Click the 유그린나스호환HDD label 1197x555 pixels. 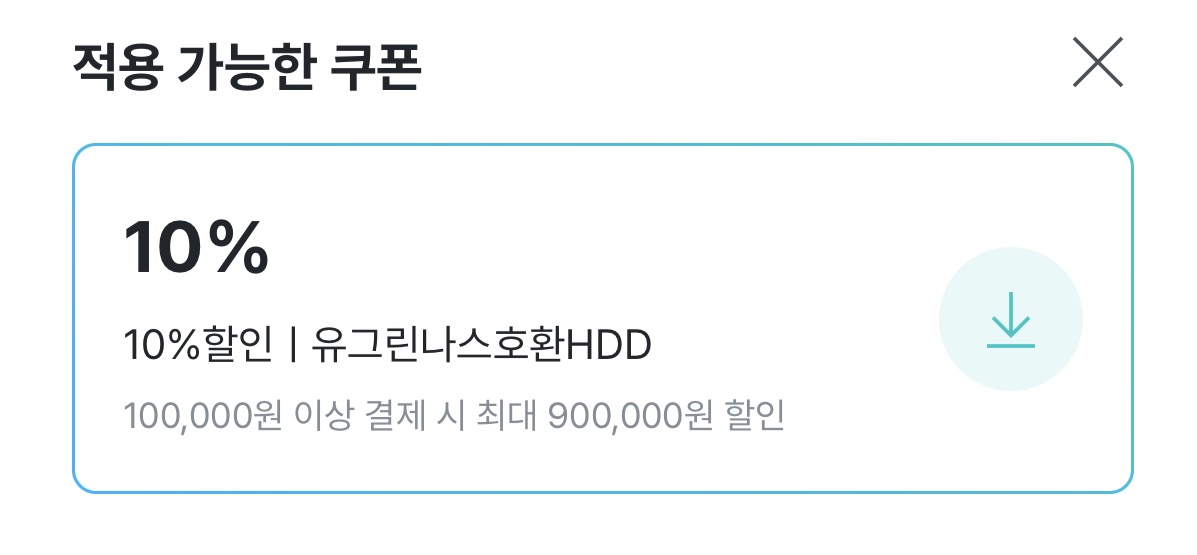(x=481, y=347)
